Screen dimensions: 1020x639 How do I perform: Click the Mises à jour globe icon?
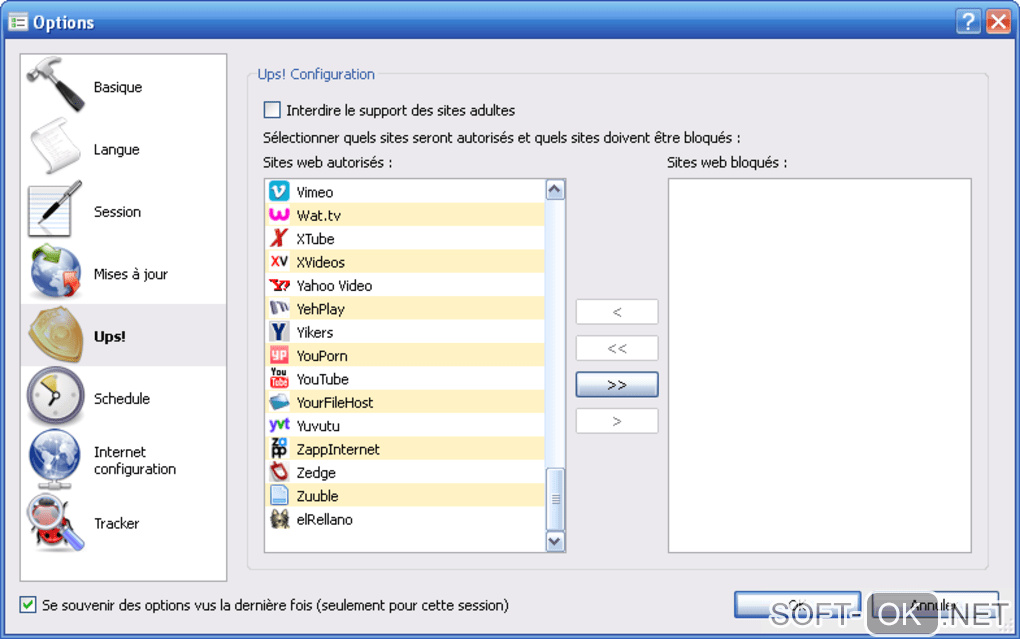point(55,273)
